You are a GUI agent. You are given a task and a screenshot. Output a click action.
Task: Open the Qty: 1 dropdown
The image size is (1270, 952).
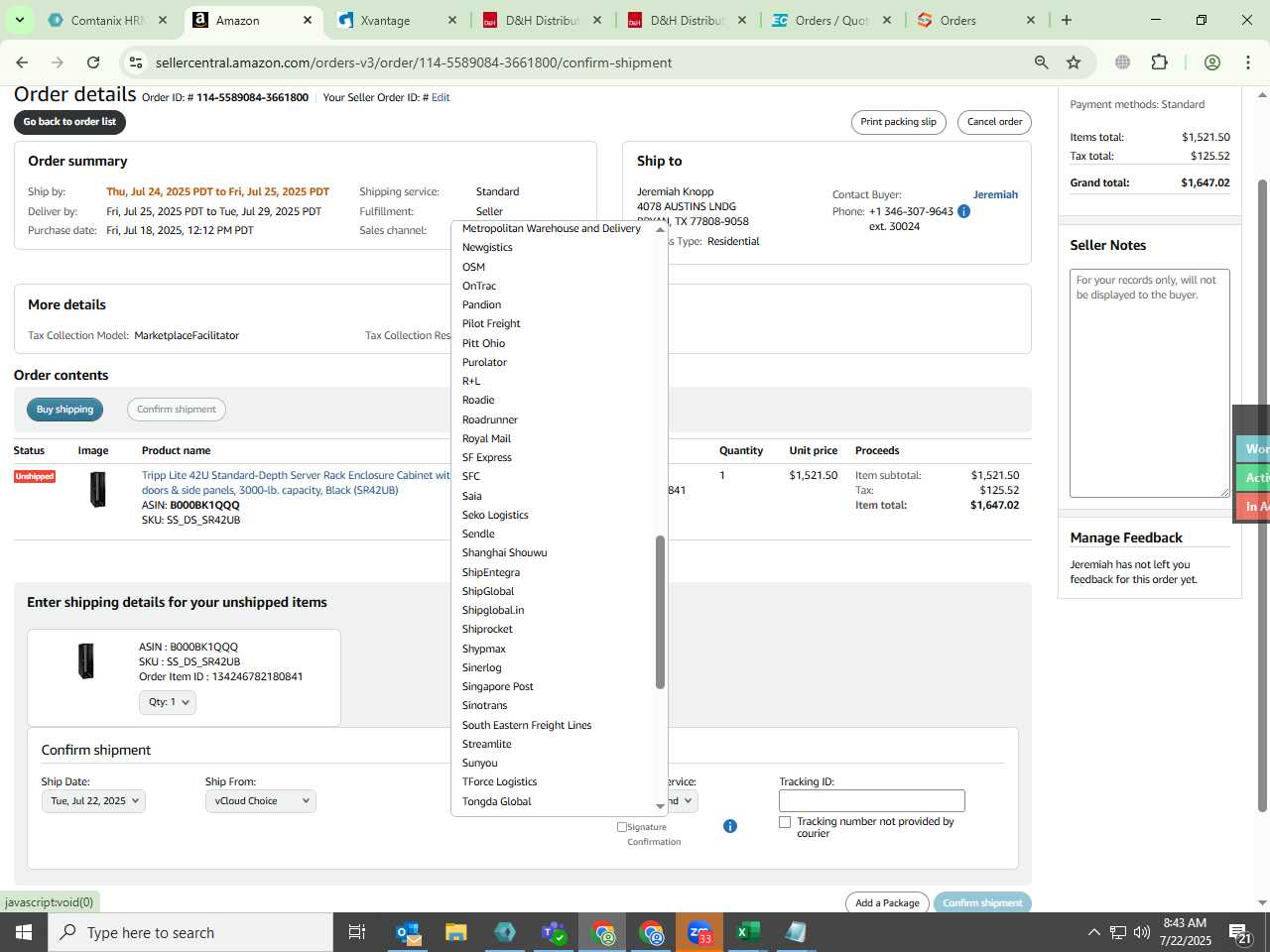pos(168,702)
